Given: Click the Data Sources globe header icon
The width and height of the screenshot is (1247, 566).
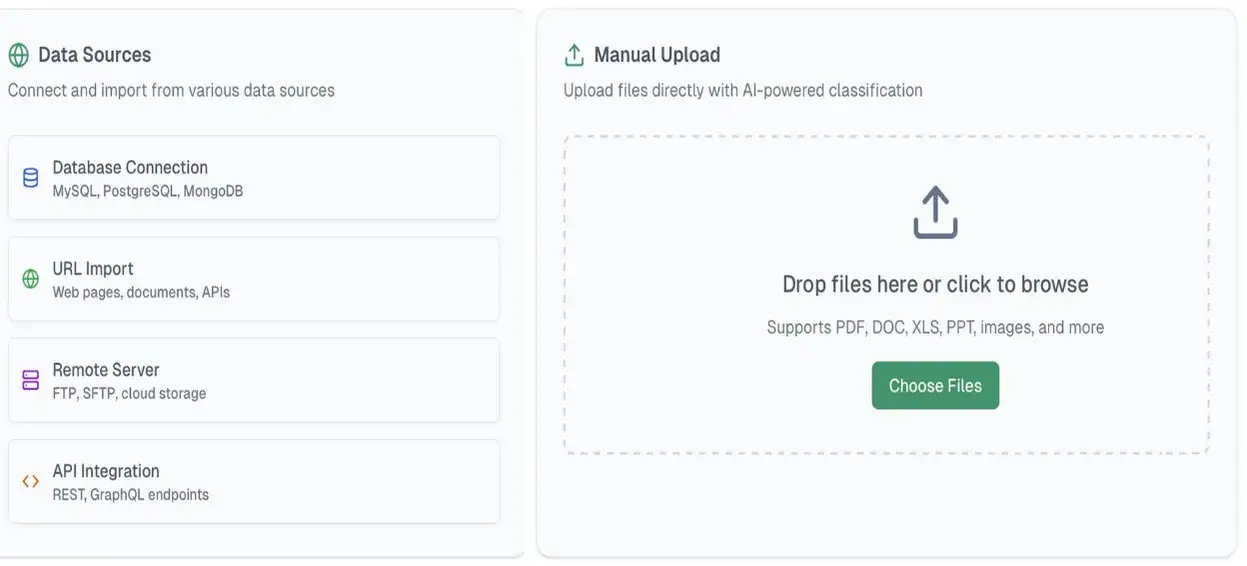Looking at the screenshot, I should click(18, 55).
